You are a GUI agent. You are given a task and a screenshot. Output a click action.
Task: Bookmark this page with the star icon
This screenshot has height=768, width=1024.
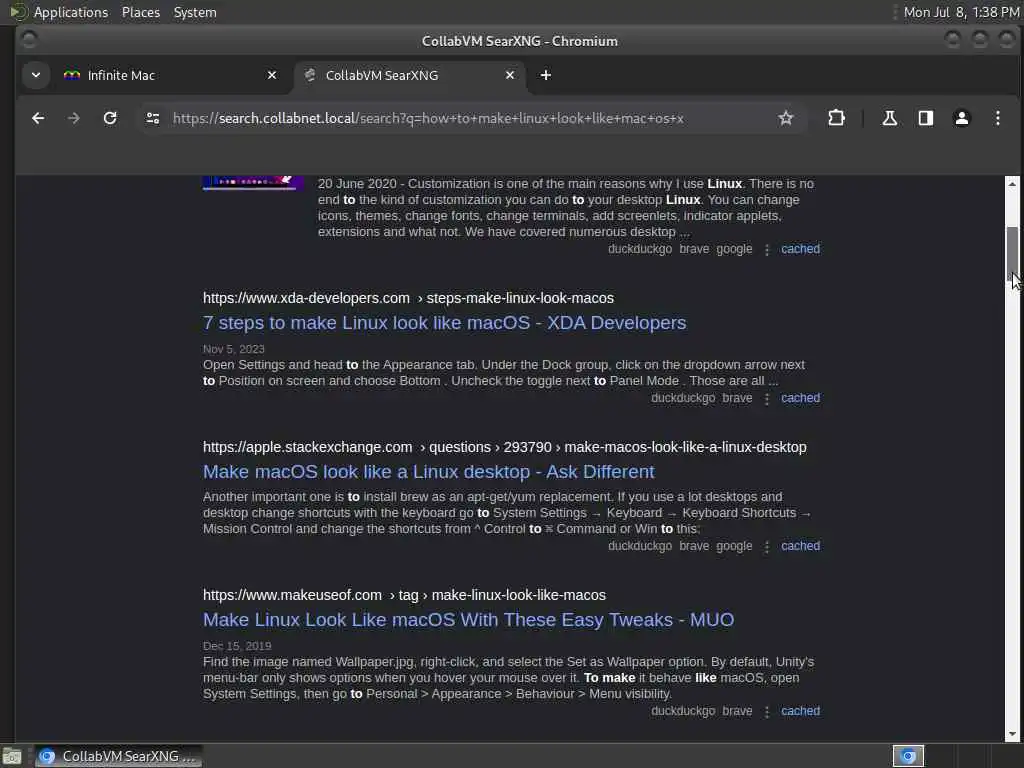786,118
